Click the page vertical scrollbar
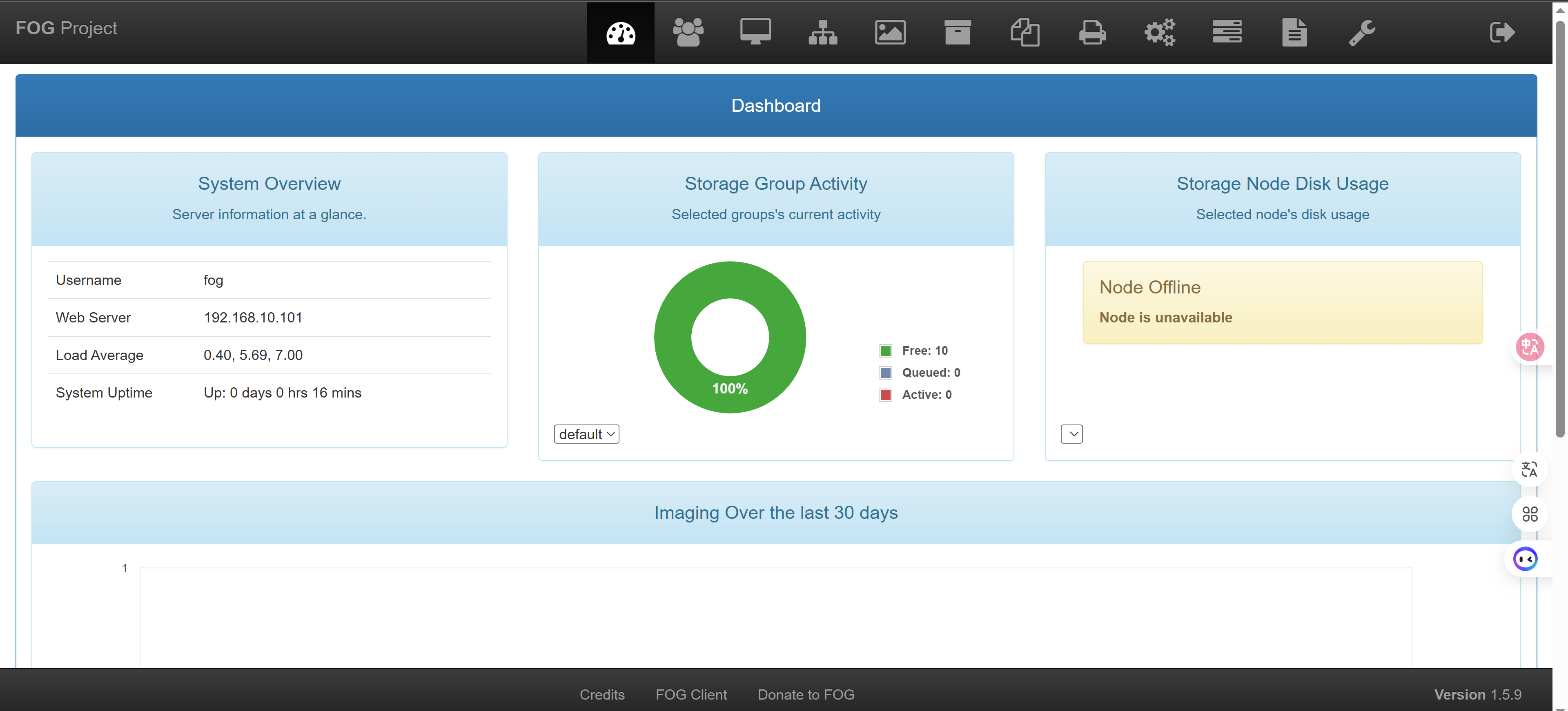1568x711 pixels. point(1559,230)
